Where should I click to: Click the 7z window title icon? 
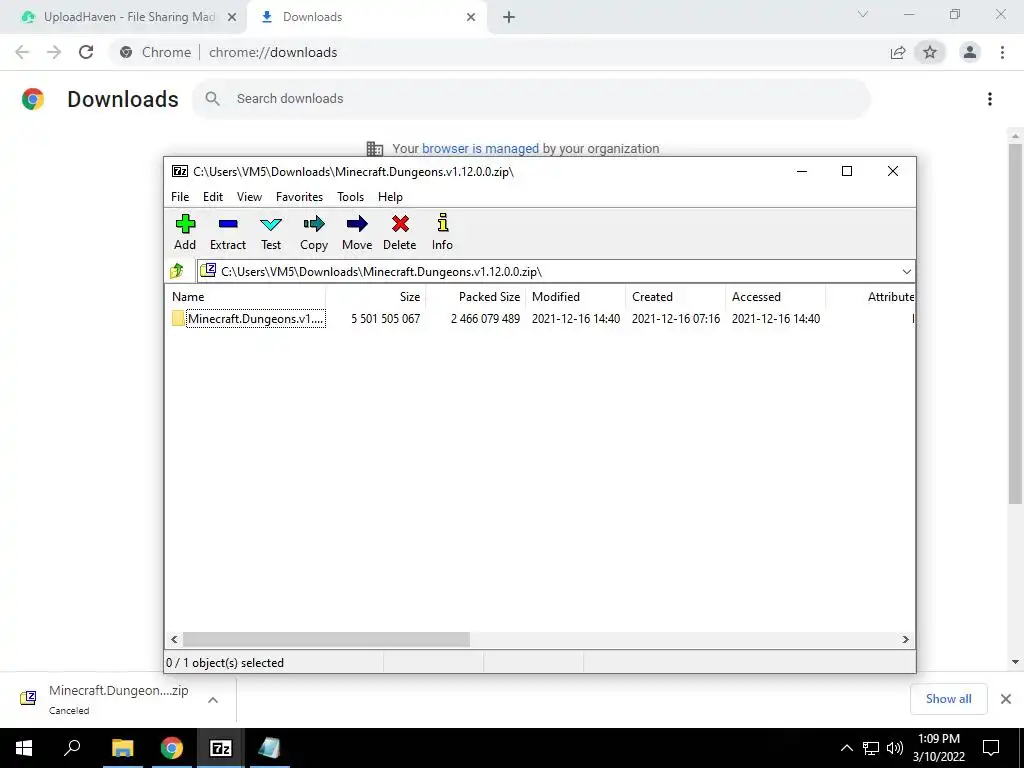click(180, 171)
